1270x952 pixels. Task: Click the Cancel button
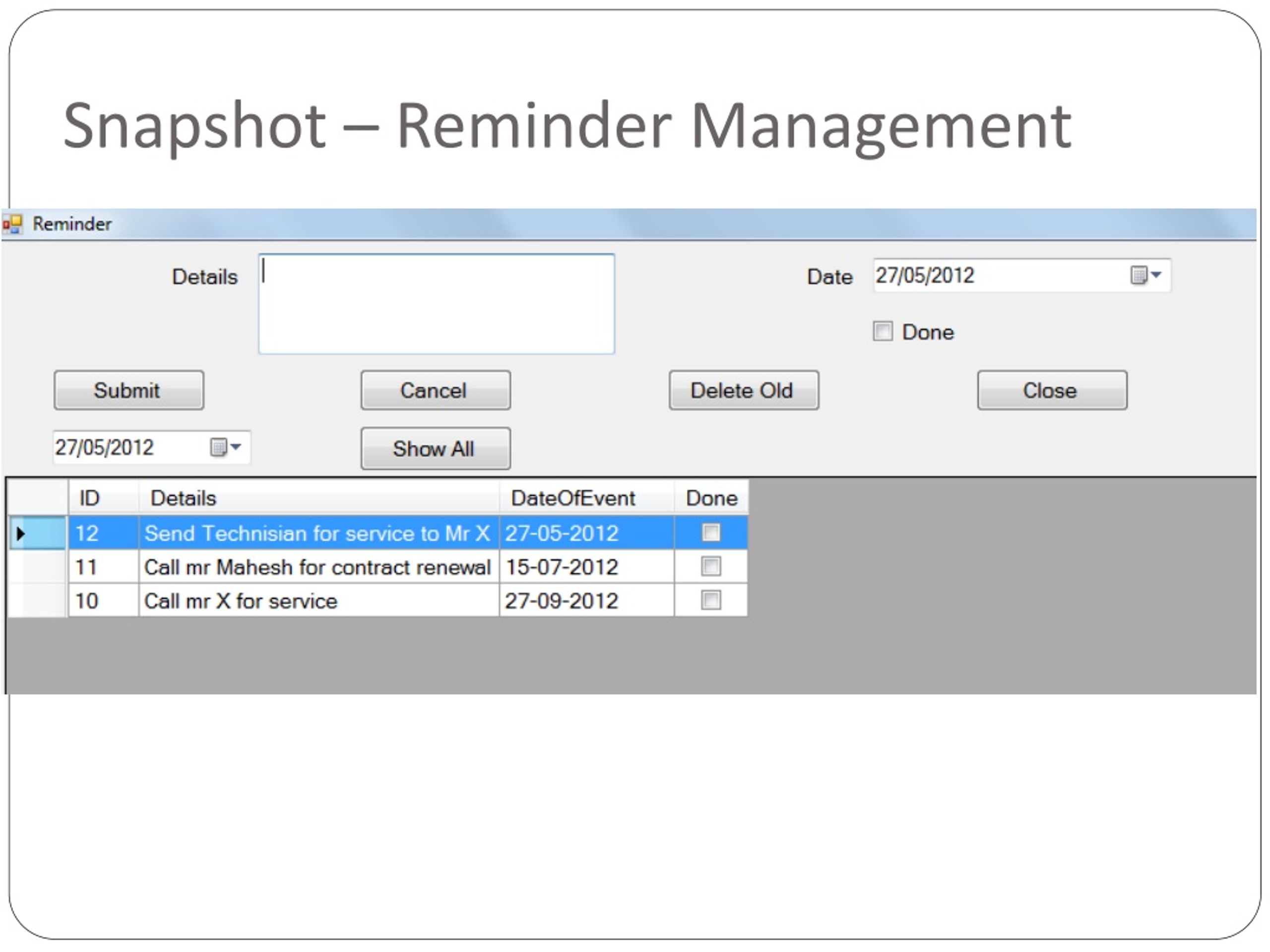tap(436, 391)
